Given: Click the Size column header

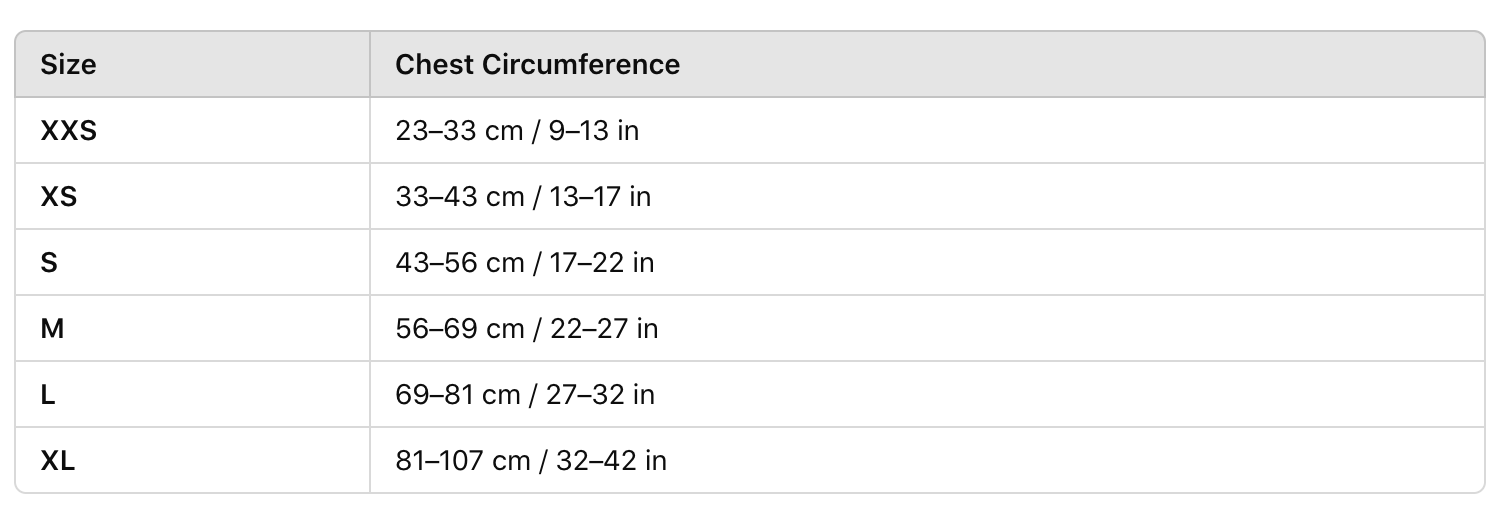Looking at the screenshot, I should click(68, 65).
